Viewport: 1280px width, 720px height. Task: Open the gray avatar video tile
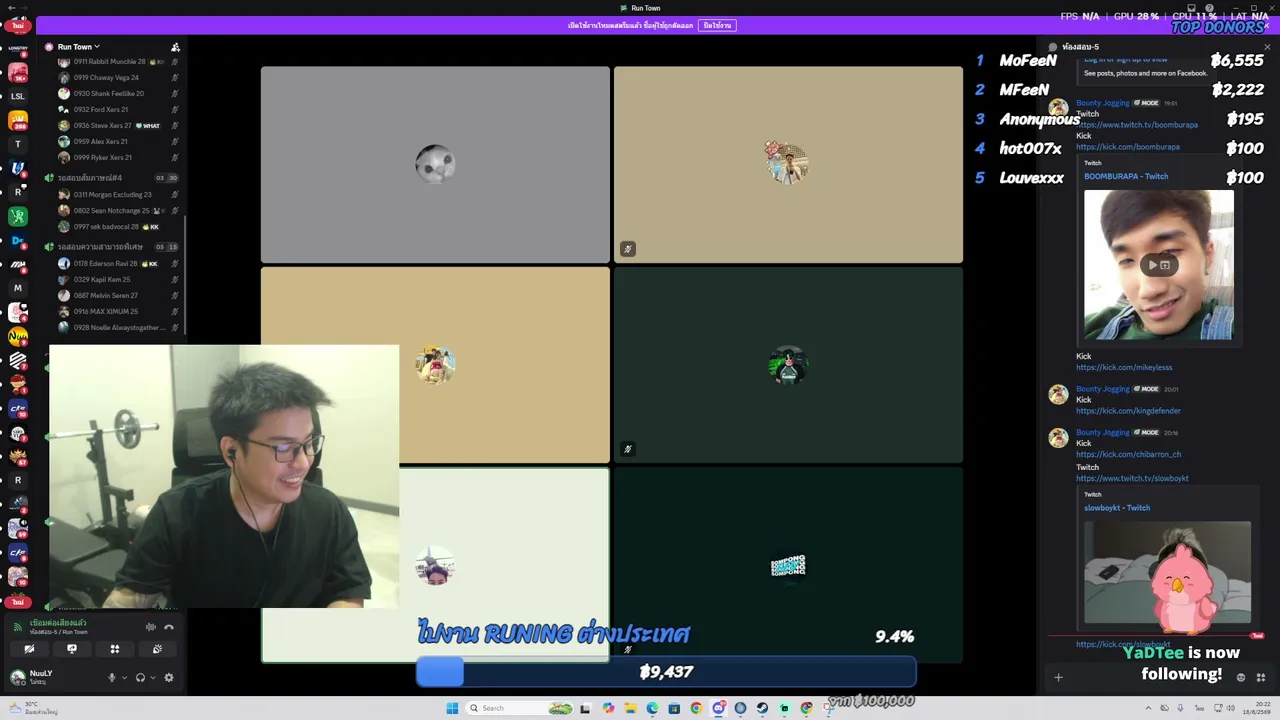pos(435,164)
